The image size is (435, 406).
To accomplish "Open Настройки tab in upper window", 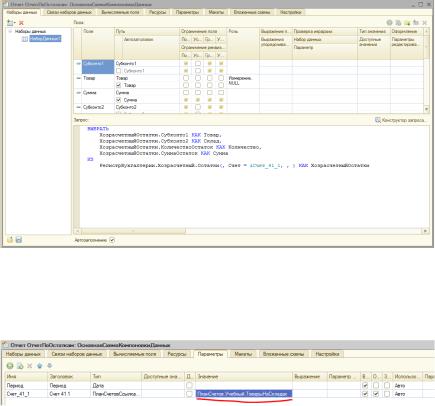I will tap(291, 12).
